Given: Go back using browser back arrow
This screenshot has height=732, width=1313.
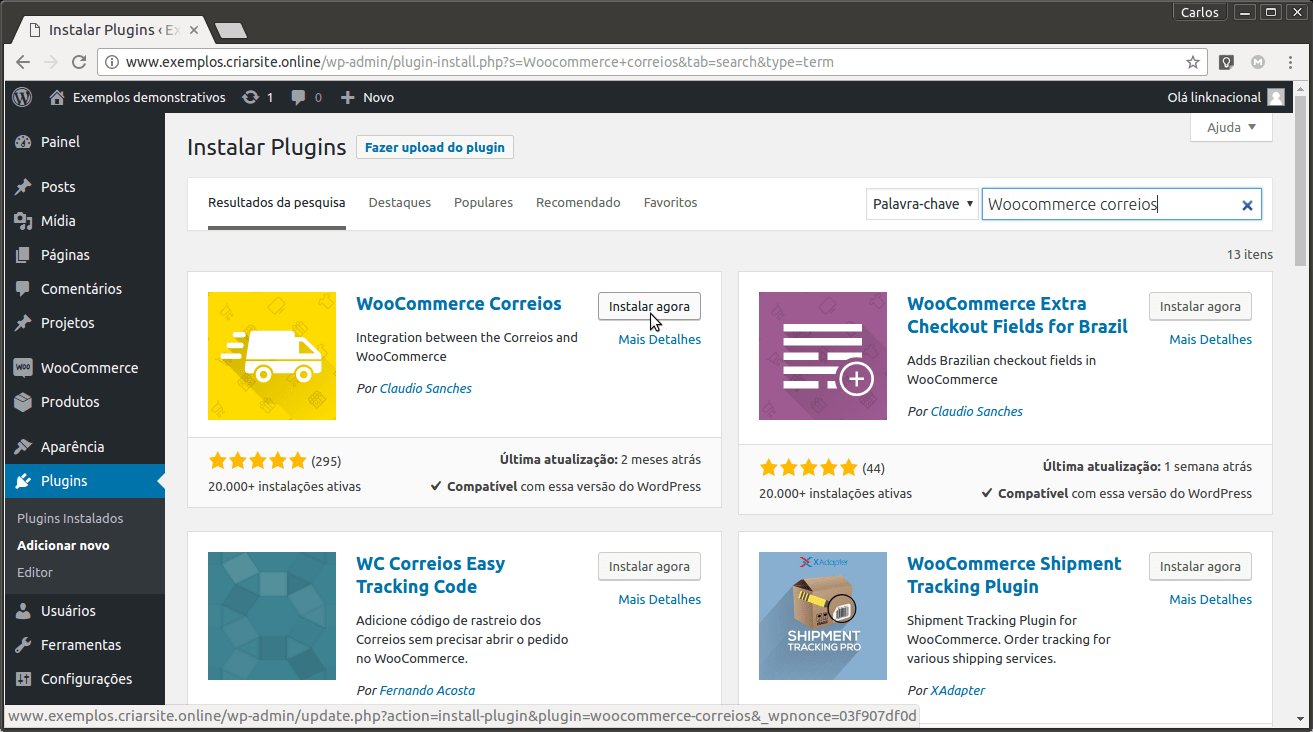Looking at the screenshot, I should click(x=22, y=62).
